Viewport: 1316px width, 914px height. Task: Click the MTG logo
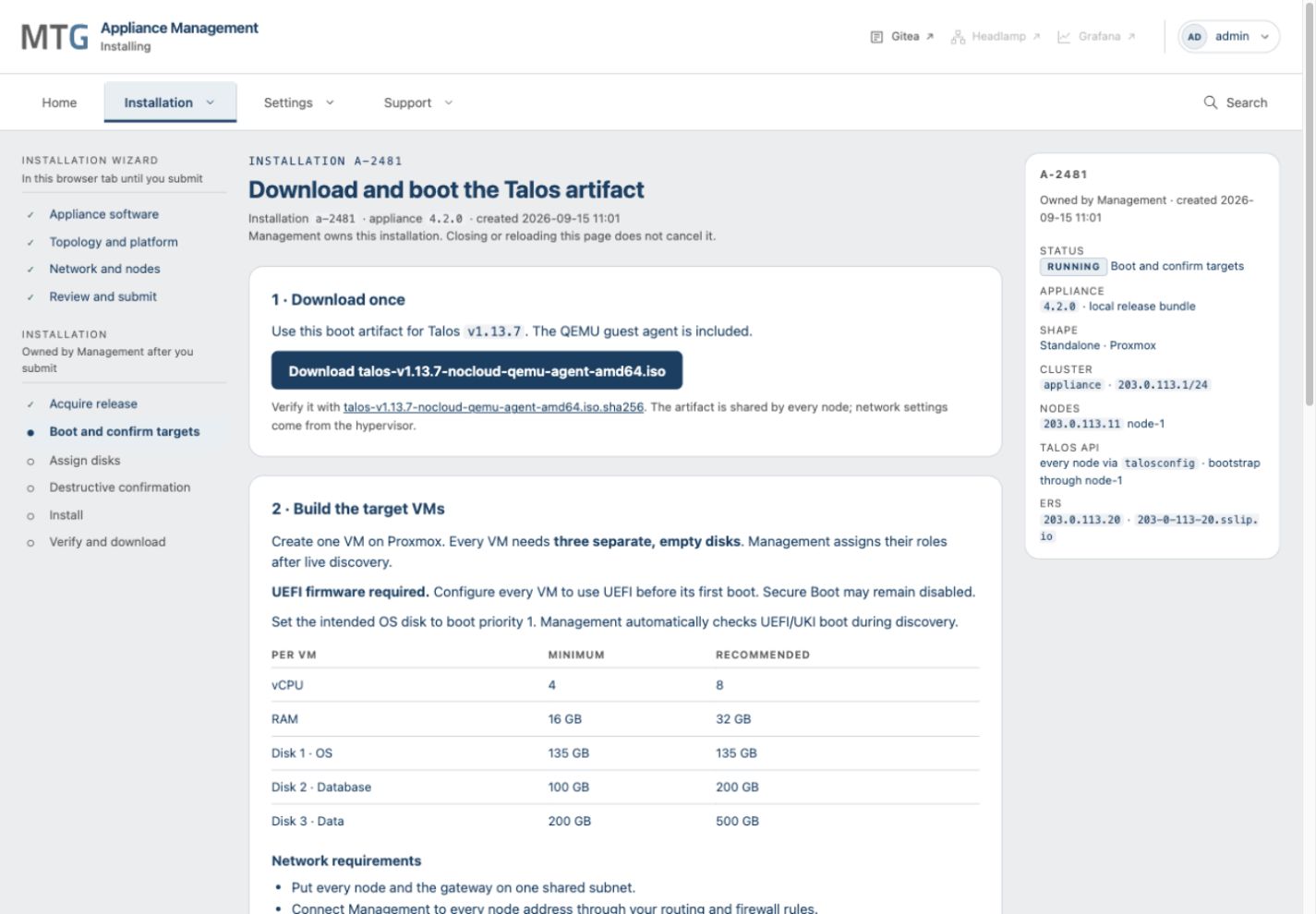coord(54,37)
